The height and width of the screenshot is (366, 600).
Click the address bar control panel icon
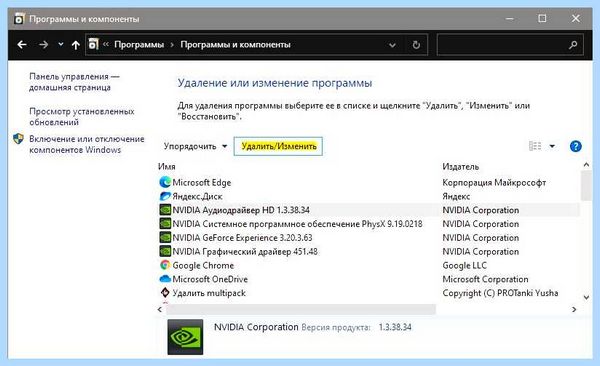[x=93, y=44]
